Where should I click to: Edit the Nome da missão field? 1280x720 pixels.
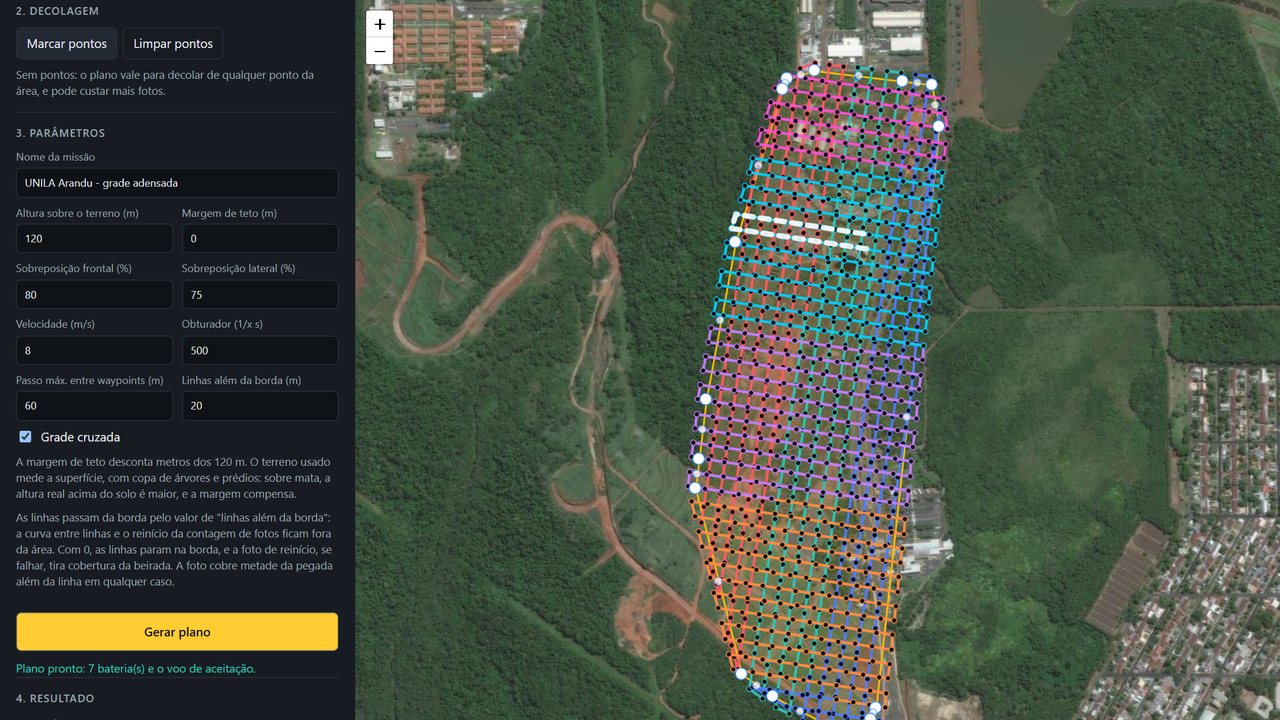177,183
